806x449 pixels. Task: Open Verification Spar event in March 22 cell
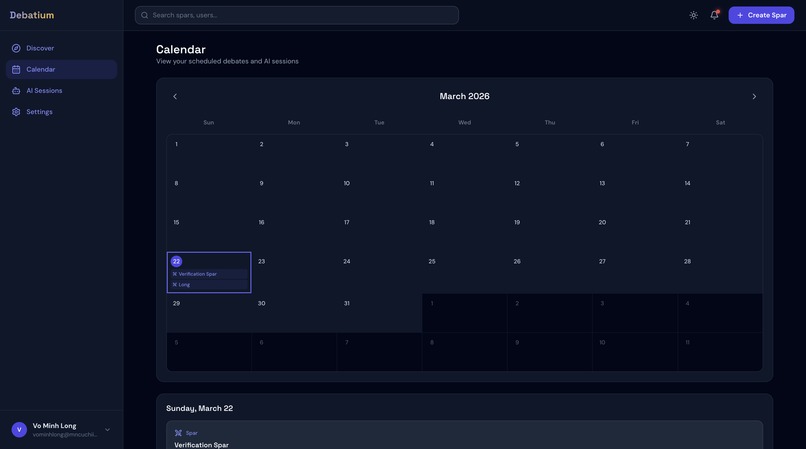click(209, 274)
